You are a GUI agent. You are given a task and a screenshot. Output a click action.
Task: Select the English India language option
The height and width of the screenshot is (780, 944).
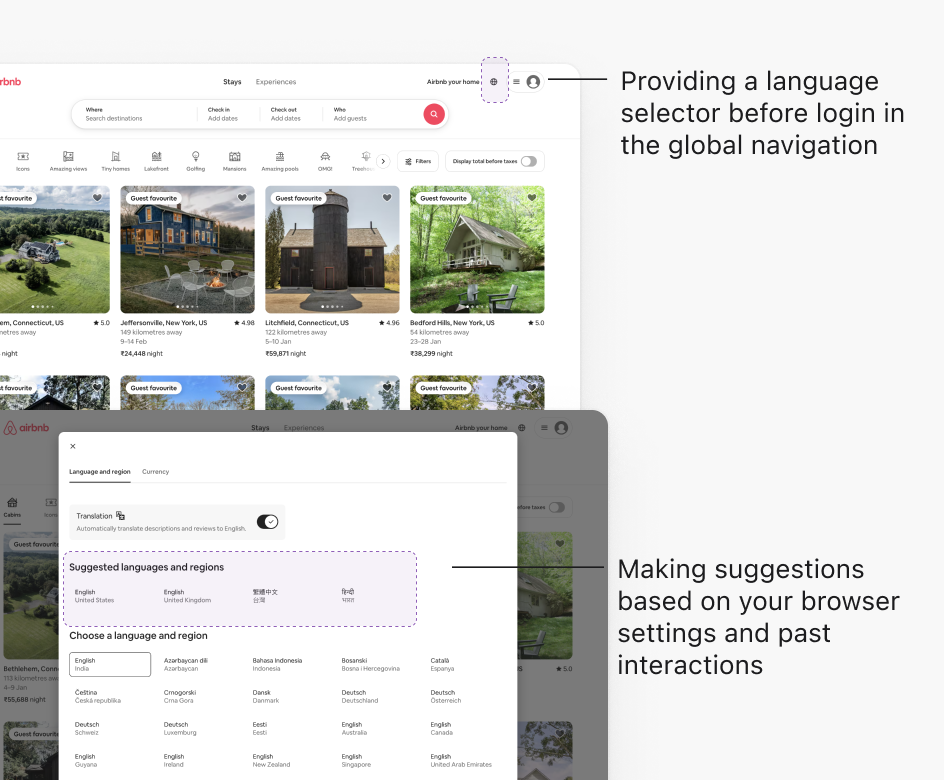(x=110, y=664)
